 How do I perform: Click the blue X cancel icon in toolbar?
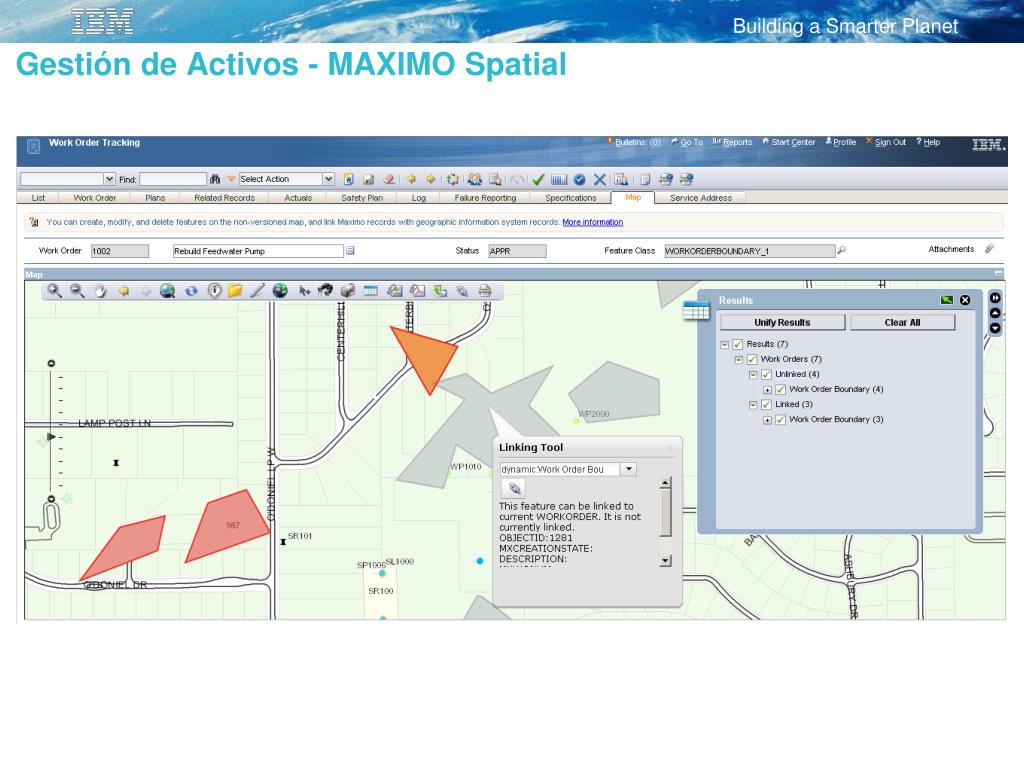coord(600,179)
